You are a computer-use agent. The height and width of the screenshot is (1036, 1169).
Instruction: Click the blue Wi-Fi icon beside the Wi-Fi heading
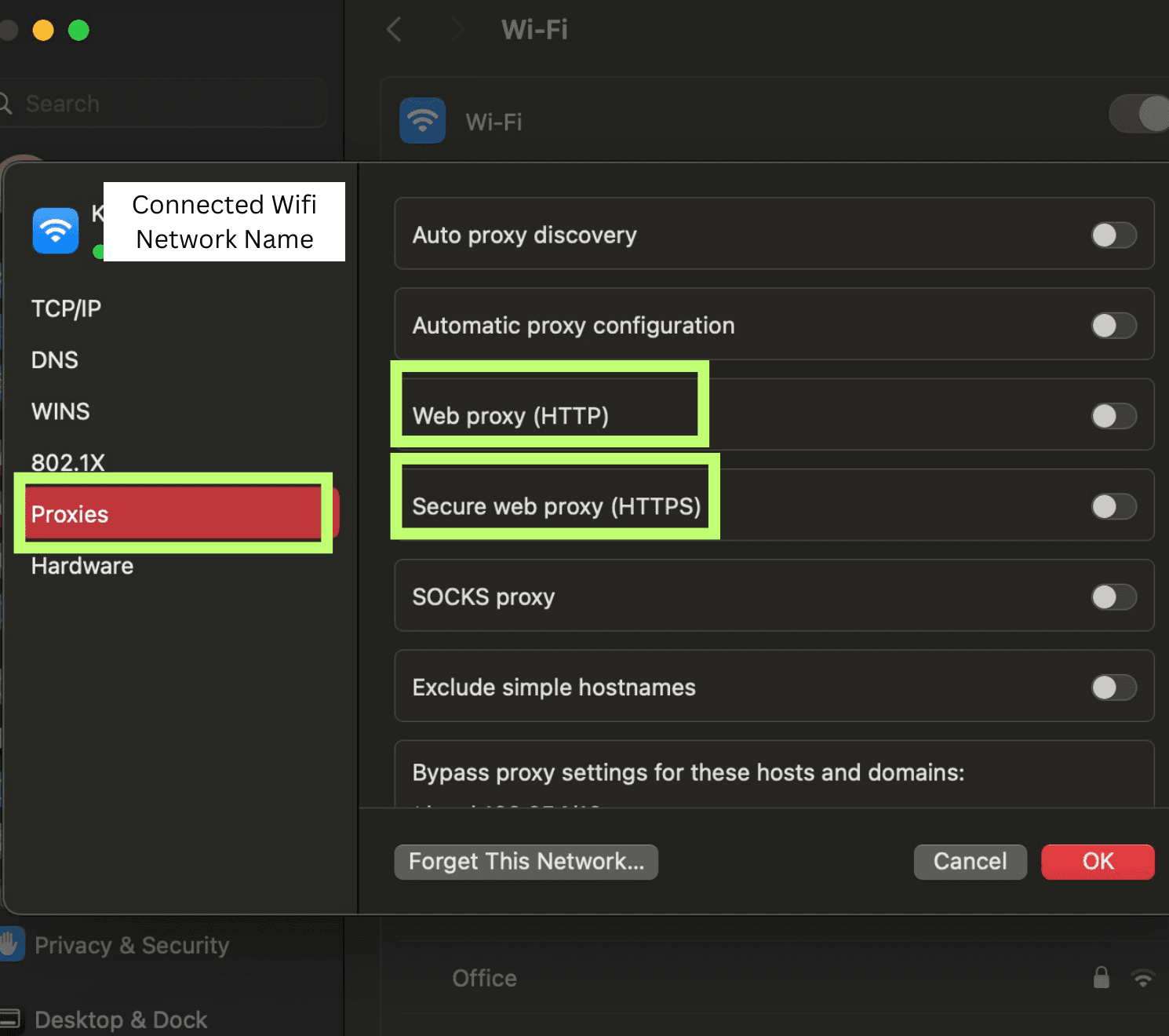point(422,121)
